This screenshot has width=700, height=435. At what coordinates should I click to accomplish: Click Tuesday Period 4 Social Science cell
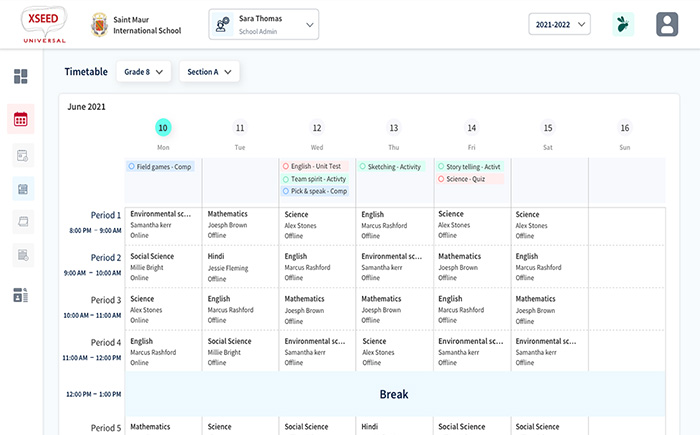click(x=241, y=351)
